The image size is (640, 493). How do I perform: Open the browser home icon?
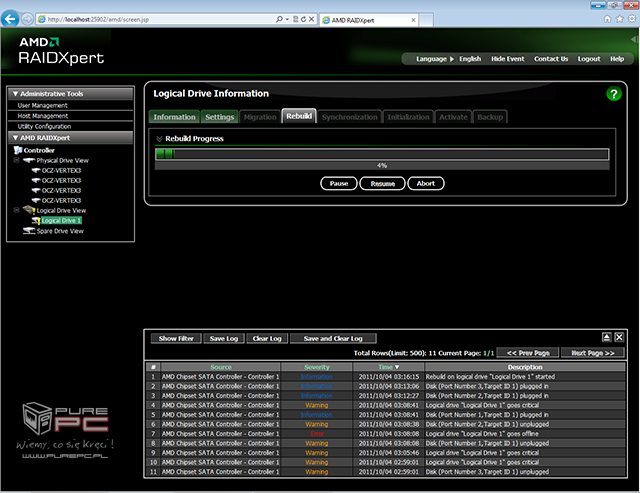[607, 19]
